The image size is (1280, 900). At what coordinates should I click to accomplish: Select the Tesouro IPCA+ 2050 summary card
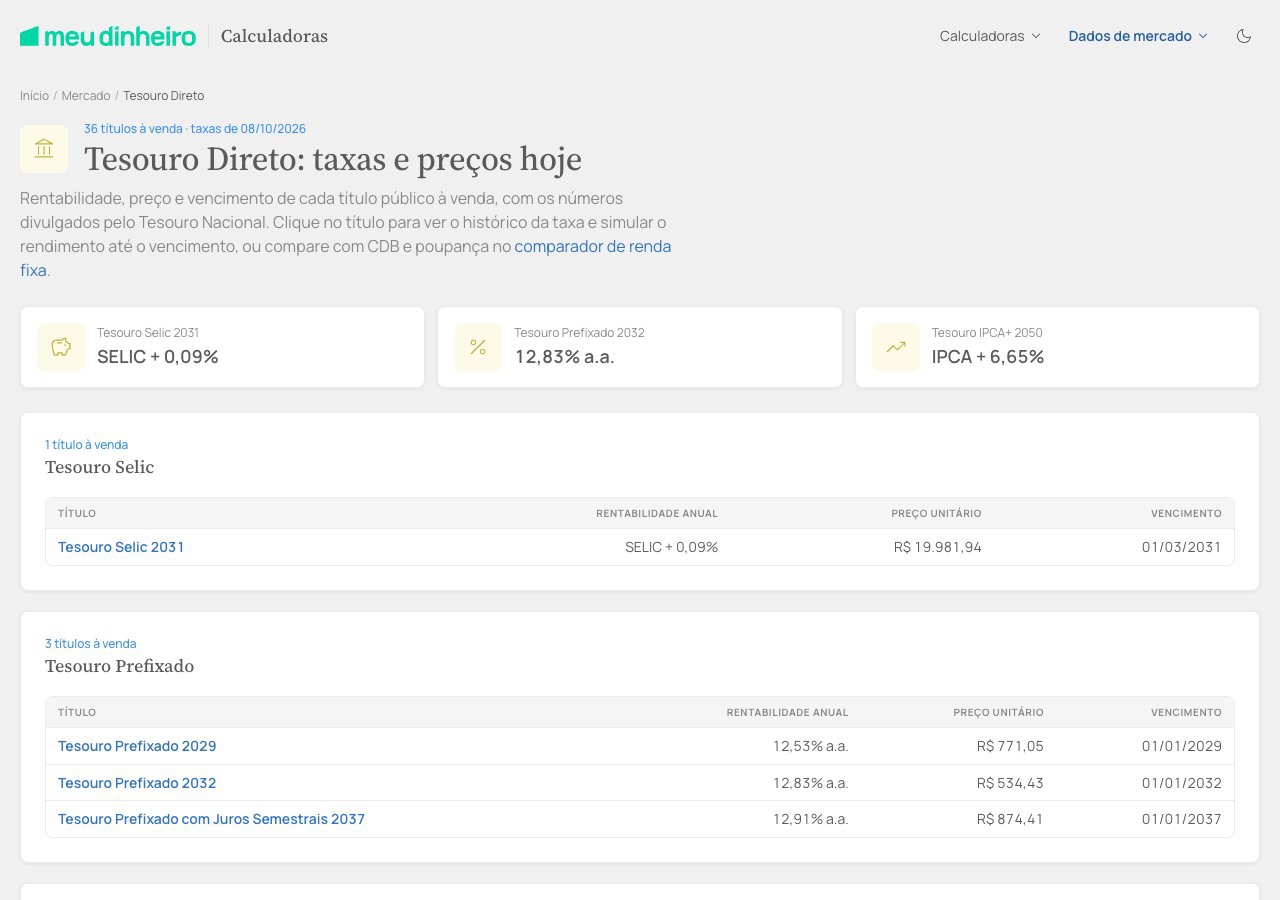pyautogui.click(x=1057, y=347)
